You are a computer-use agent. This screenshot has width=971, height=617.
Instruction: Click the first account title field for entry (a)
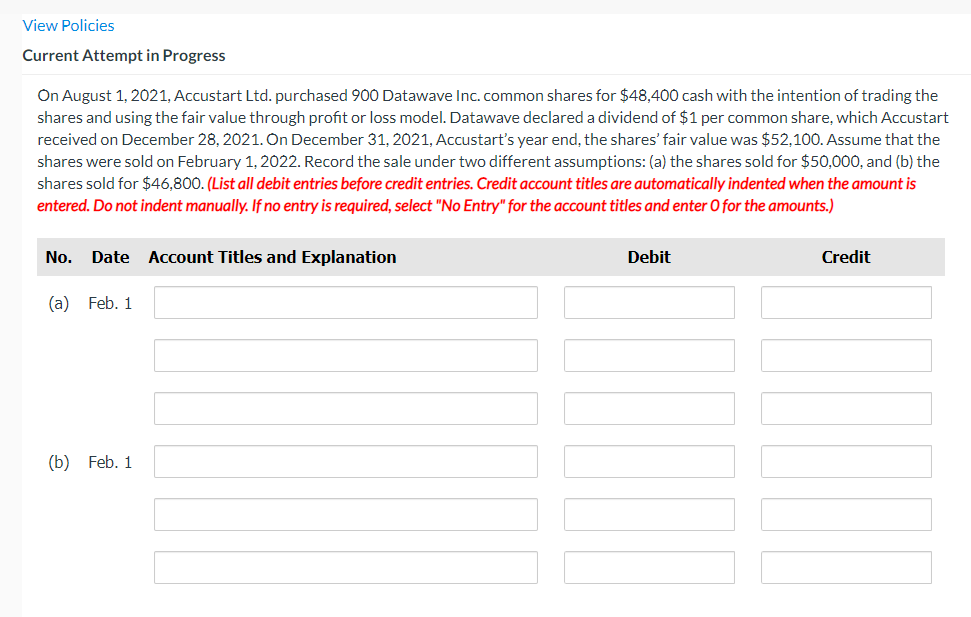(x=345, y=302)
